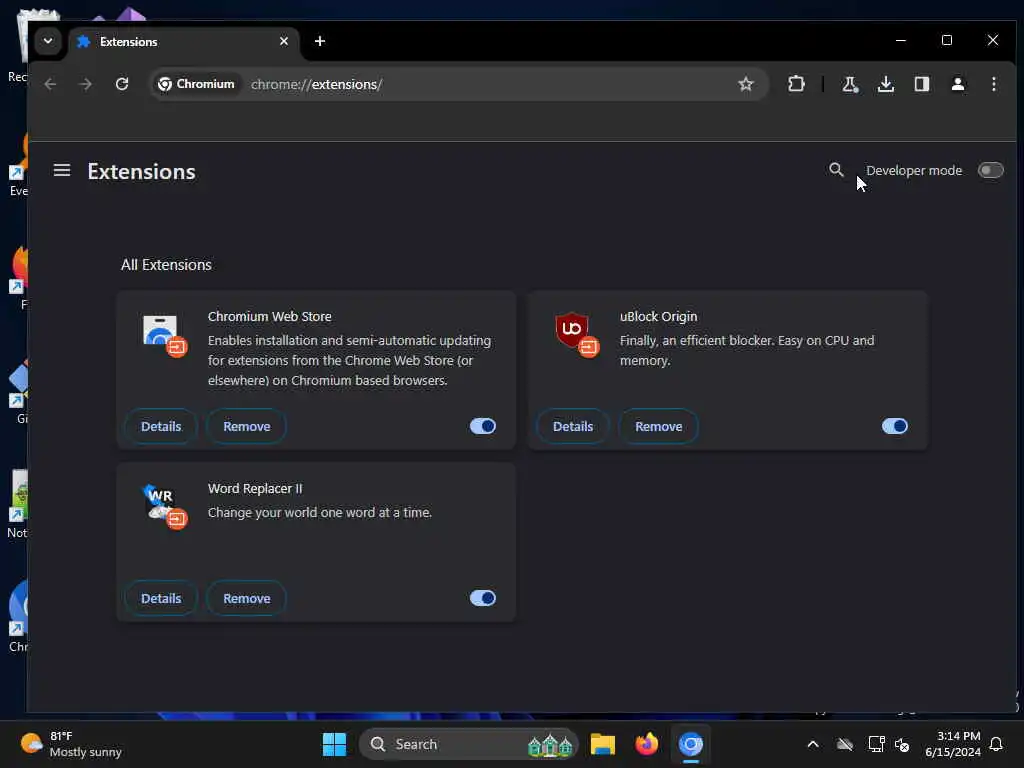Open the Extensions hamburger main menu
This screenshot has height=768, width=1024.
[x=62, y=170]
